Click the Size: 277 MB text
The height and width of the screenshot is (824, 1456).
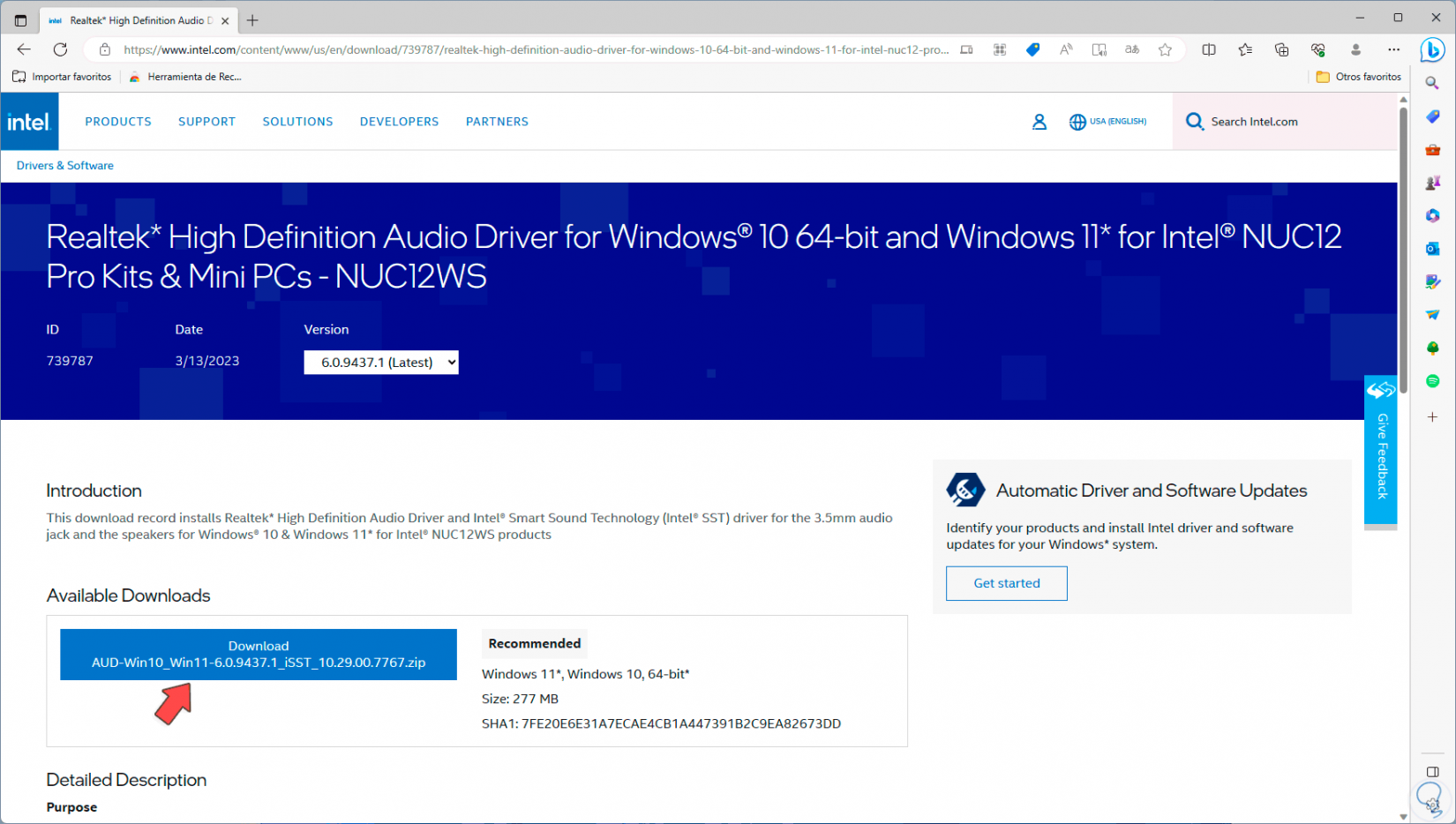coord(520,699)
